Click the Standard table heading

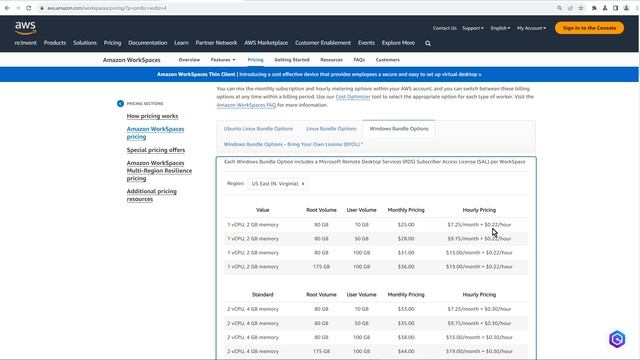[262, 295]
